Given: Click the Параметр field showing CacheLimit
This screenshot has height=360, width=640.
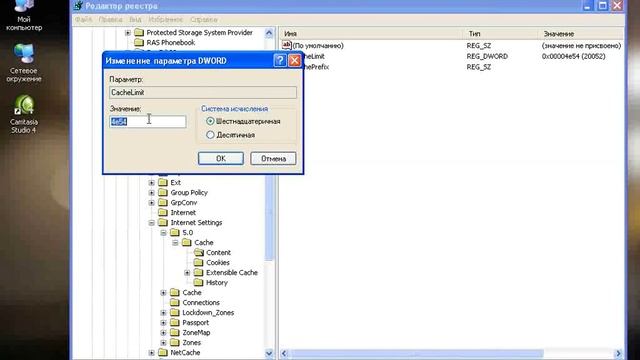Looking at the screenshot, I should (x=203, y=92).
